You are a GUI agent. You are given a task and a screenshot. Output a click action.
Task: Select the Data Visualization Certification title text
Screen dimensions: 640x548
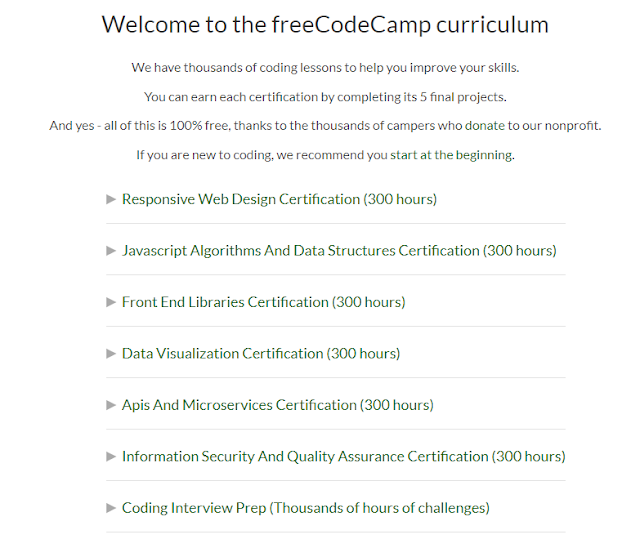261,354
